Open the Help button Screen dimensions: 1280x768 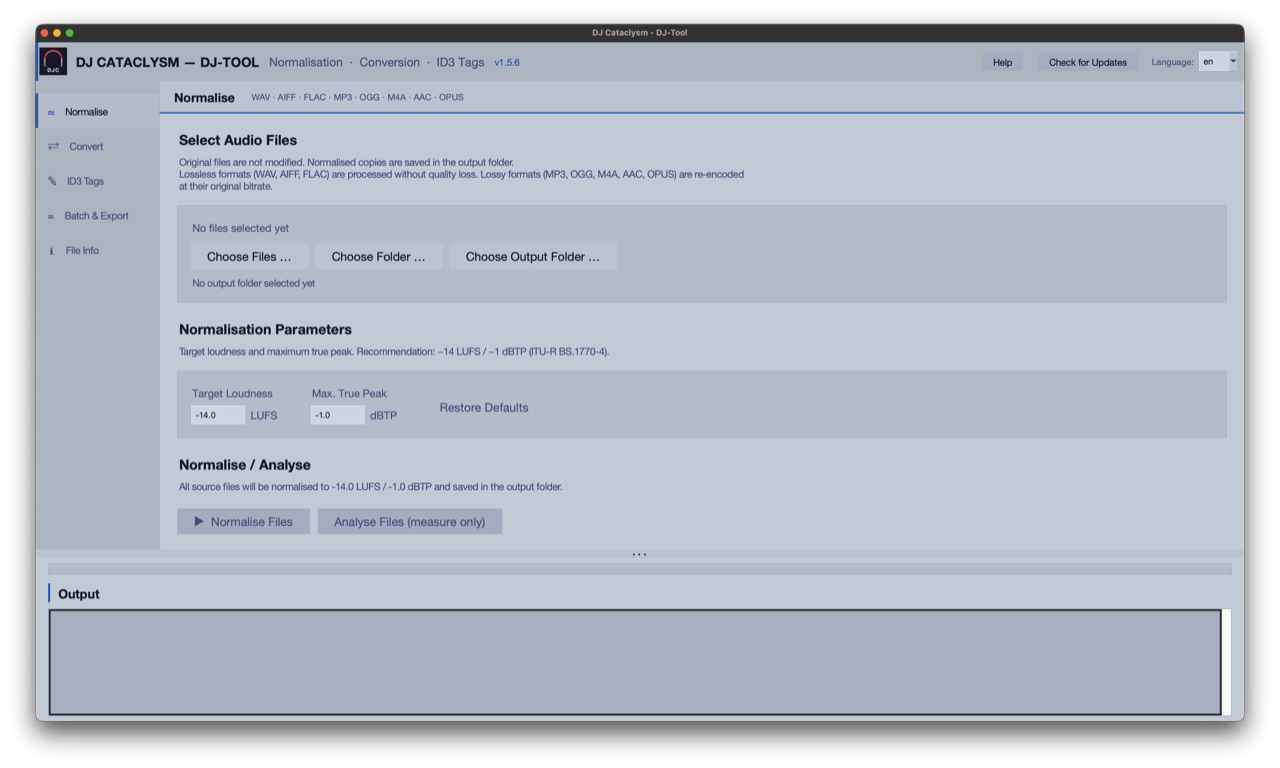click(1002, 62)
